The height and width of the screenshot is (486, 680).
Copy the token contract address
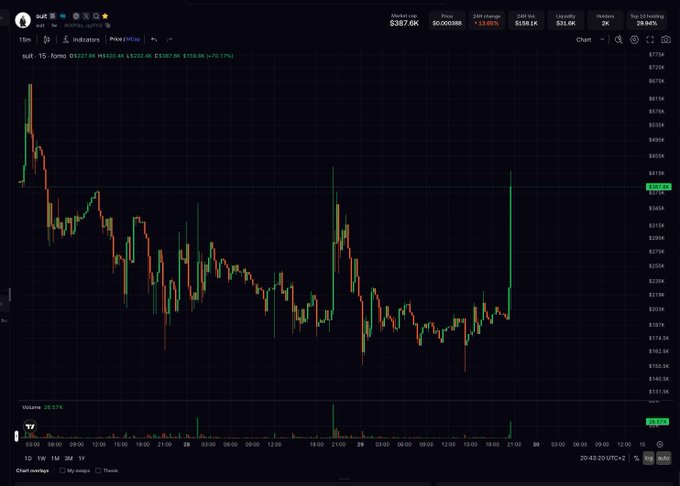click(x=108, y=26)
